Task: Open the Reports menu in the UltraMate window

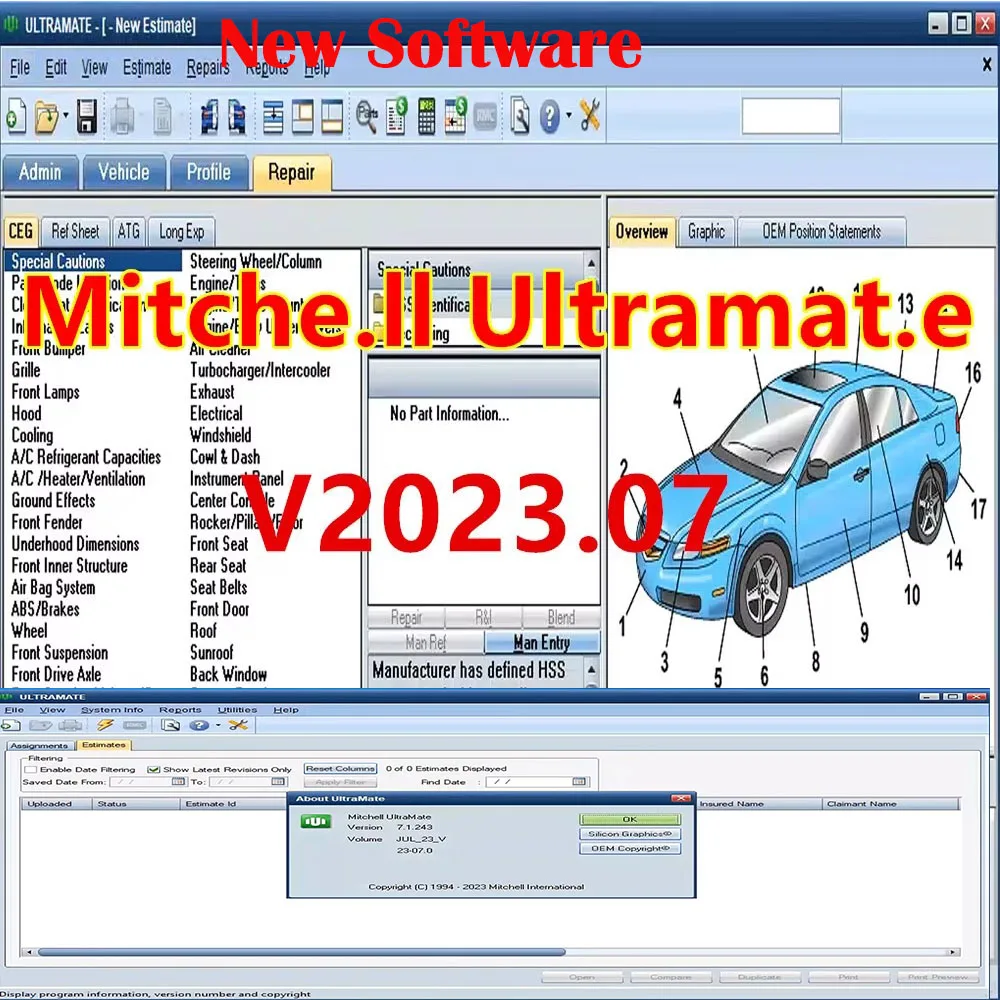Action: [181, 709]
